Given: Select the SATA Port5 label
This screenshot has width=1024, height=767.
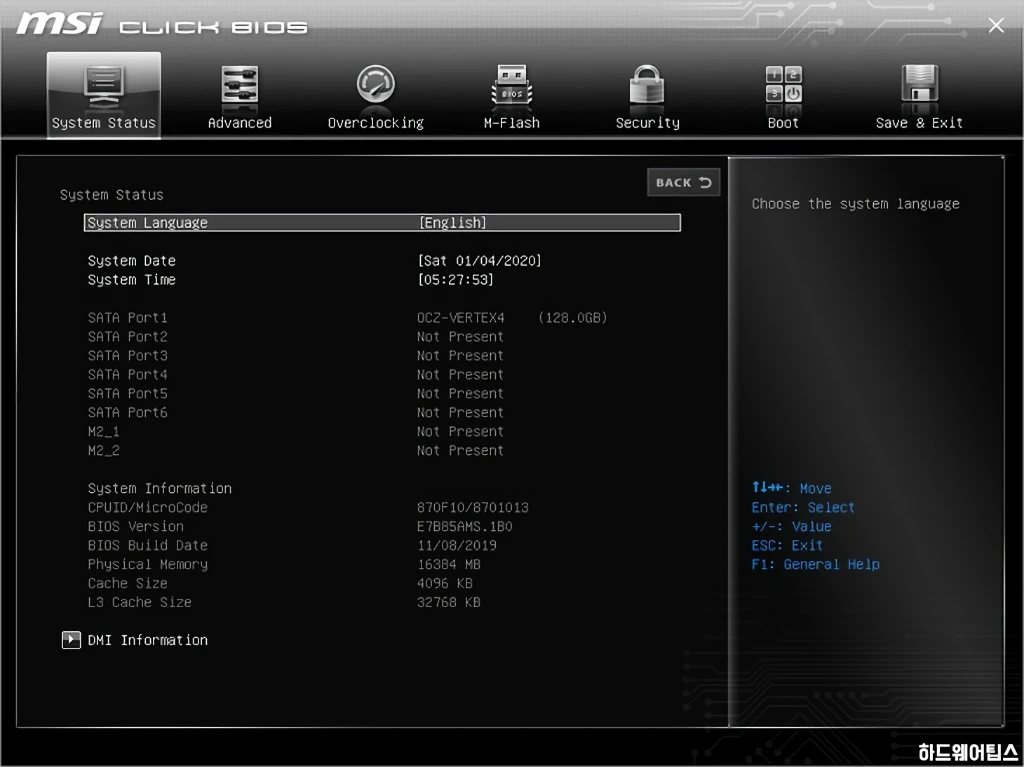Looking at the screenshot, I should pyautogui.click(x=127, y=393).
